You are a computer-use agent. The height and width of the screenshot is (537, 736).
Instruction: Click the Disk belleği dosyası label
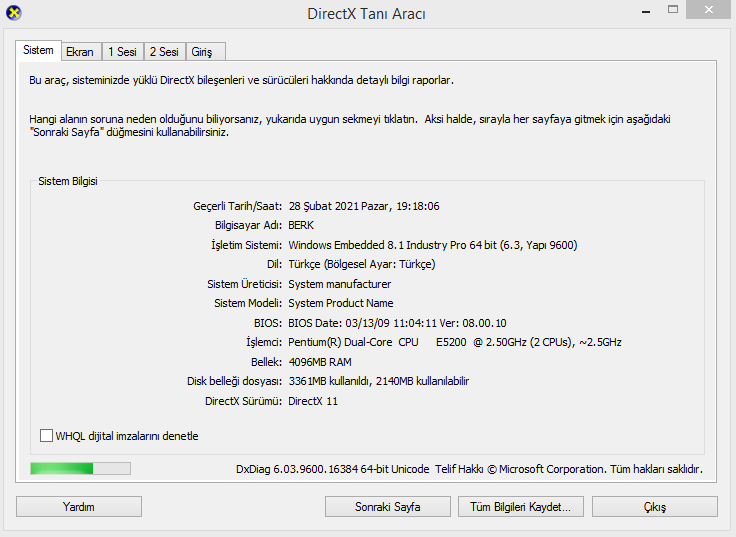234,381
